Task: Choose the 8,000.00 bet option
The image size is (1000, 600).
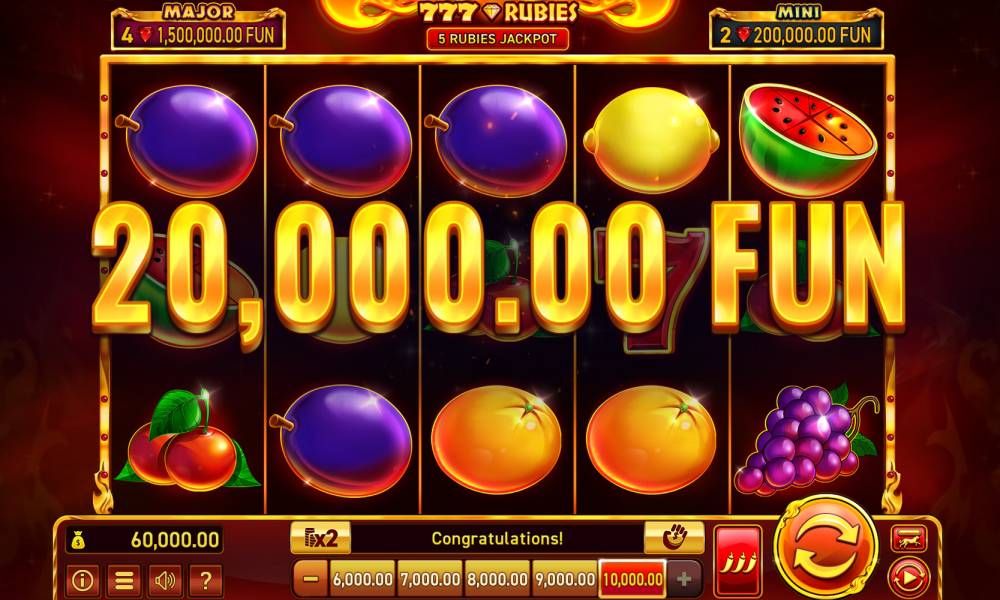Action: coord(497,579)
